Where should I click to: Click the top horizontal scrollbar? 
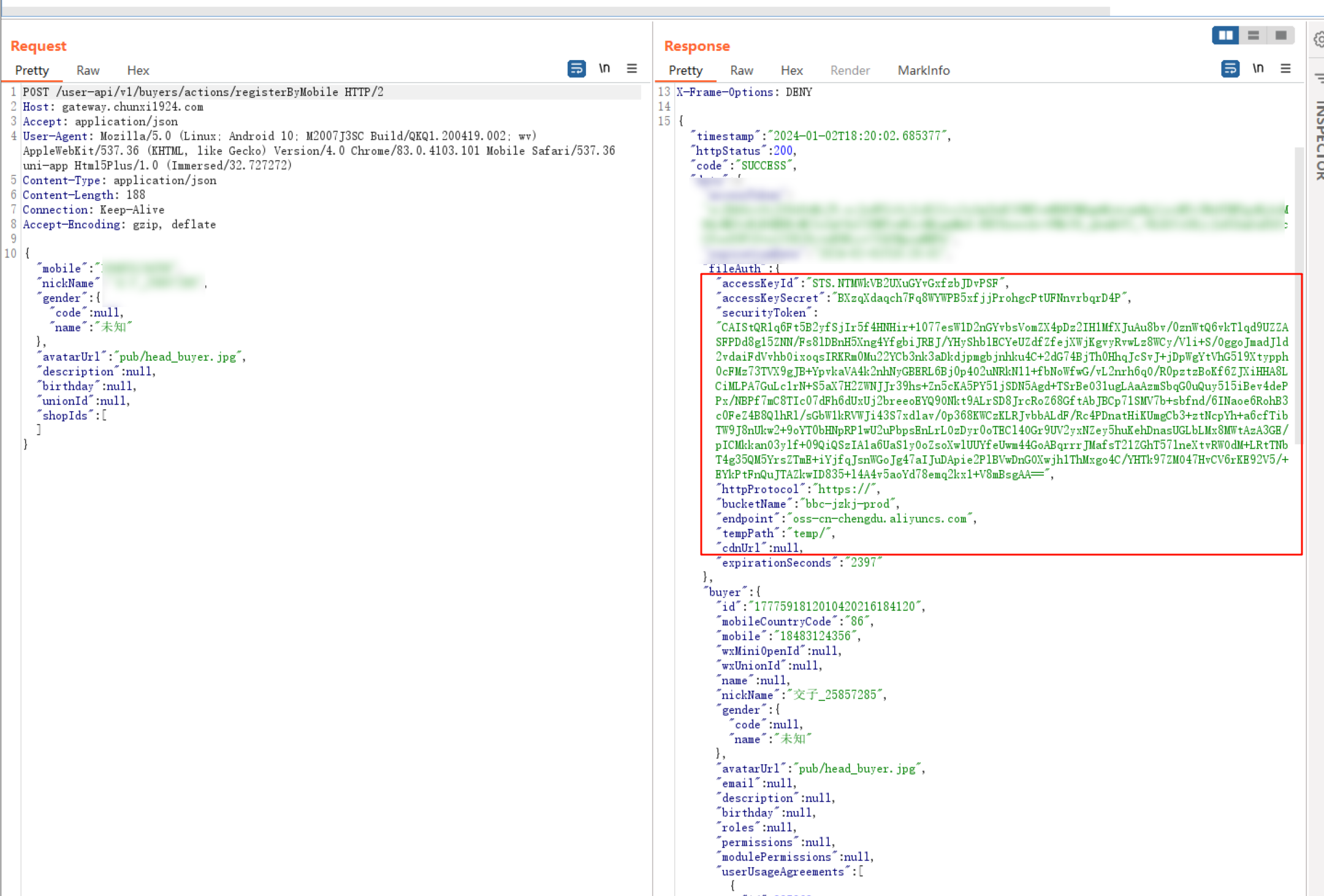coord(552,11)
